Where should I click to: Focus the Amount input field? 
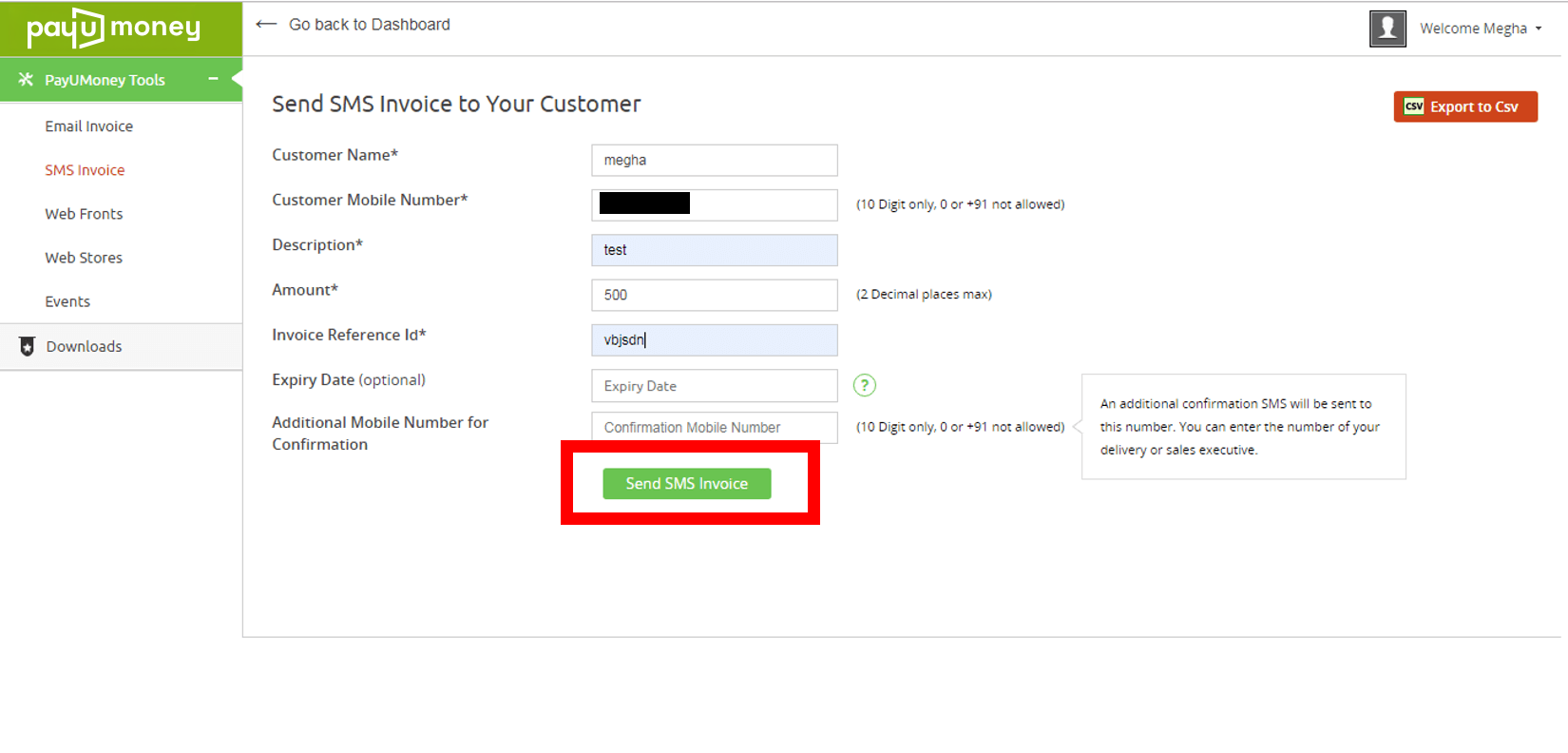[715, 295]
